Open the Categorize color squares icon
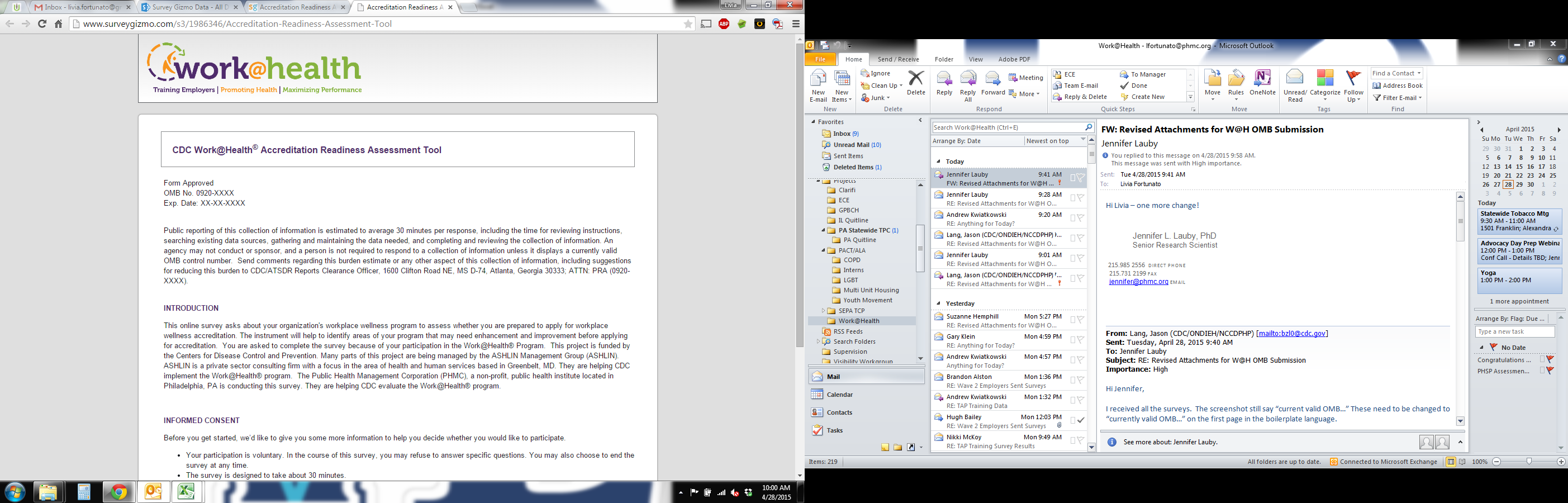1568x503 pixels. coord(1324,78)
